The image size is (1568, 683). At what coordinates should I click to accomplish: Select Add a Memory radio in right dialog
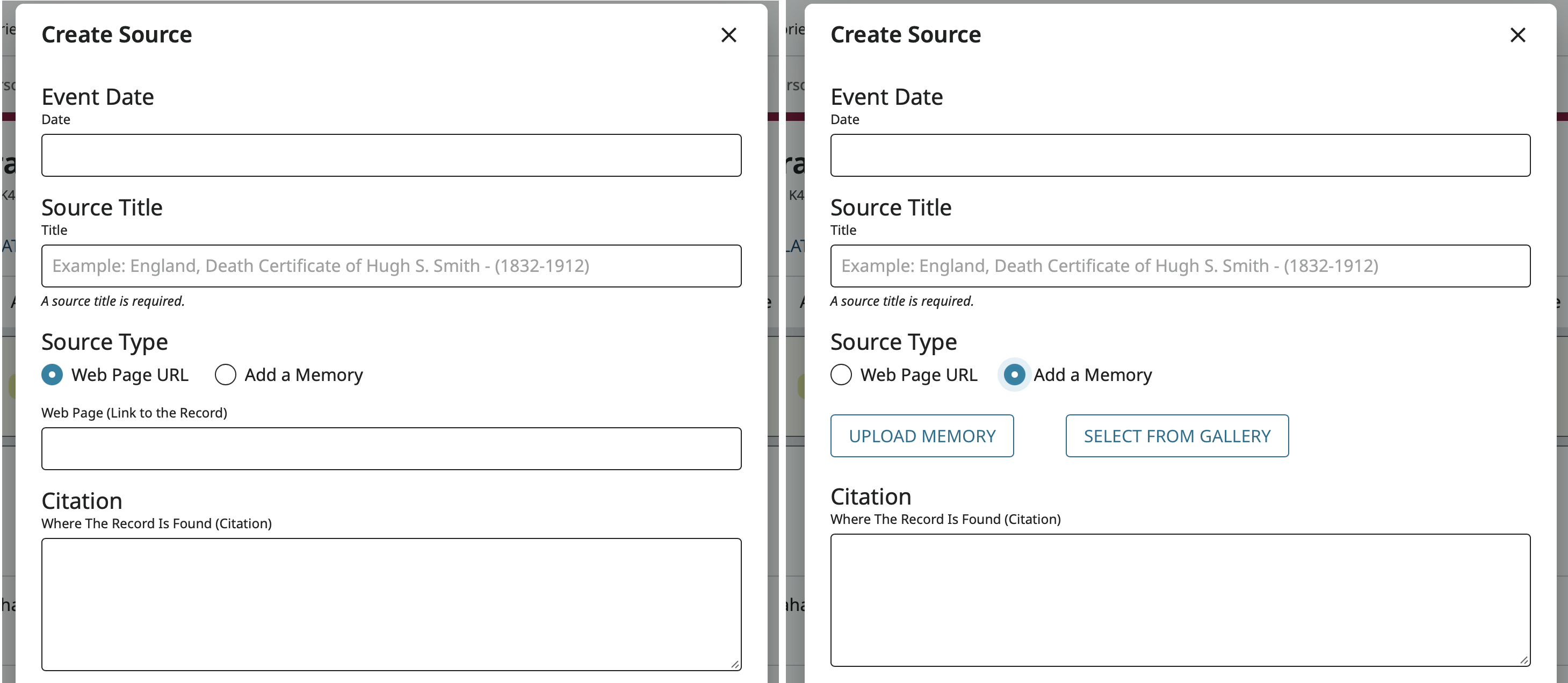pyautogui.click(x=1014, y=375)
